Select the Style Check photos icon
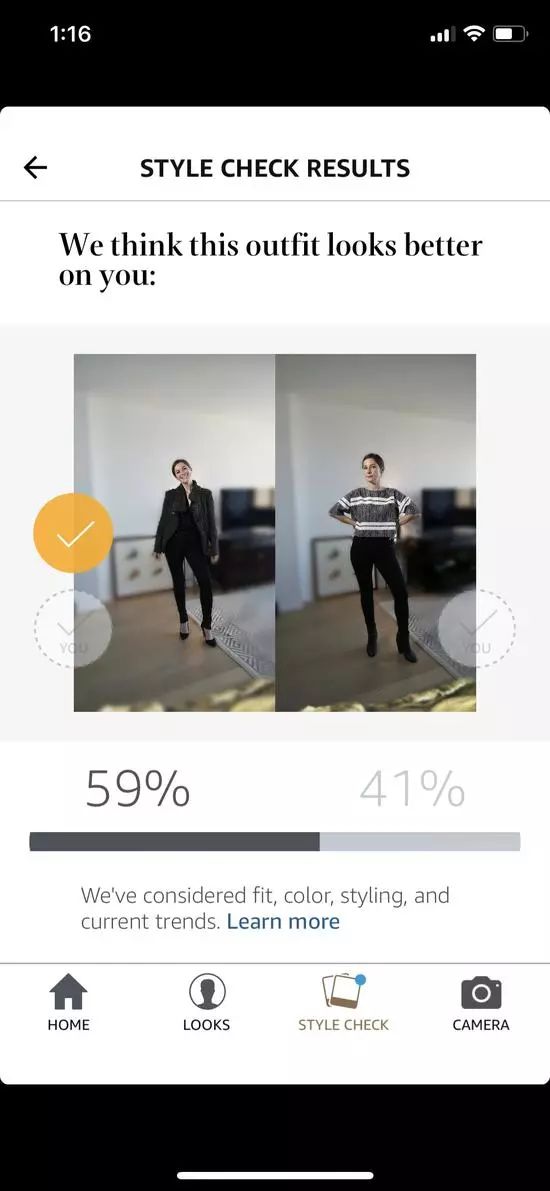Image resolution: width=550 pixels, height=1191 pixels. tap(343, 991)
